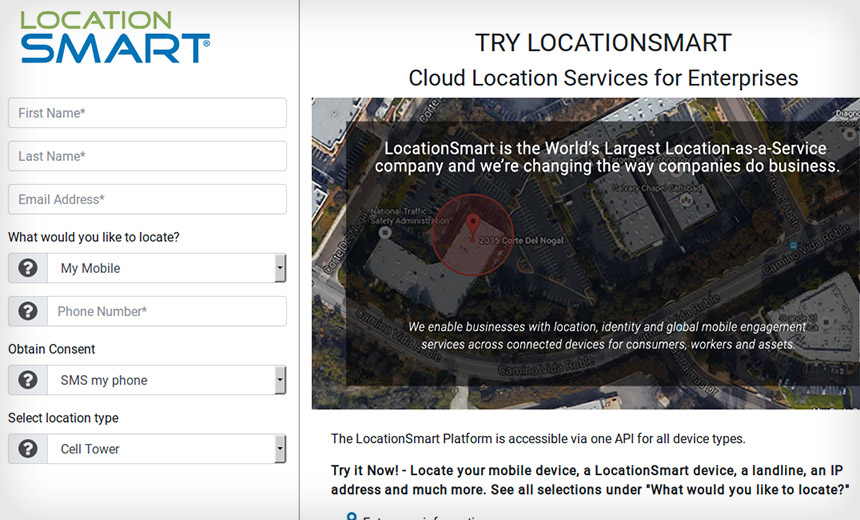Click the TRY LOCATIONSMART heading
The width and height of the screenshot is (860, 520).
click(603, 43)
